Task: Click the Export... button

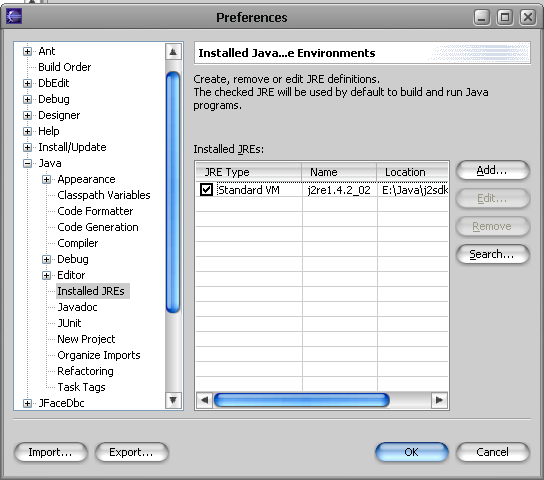Action: coord(131,452)
